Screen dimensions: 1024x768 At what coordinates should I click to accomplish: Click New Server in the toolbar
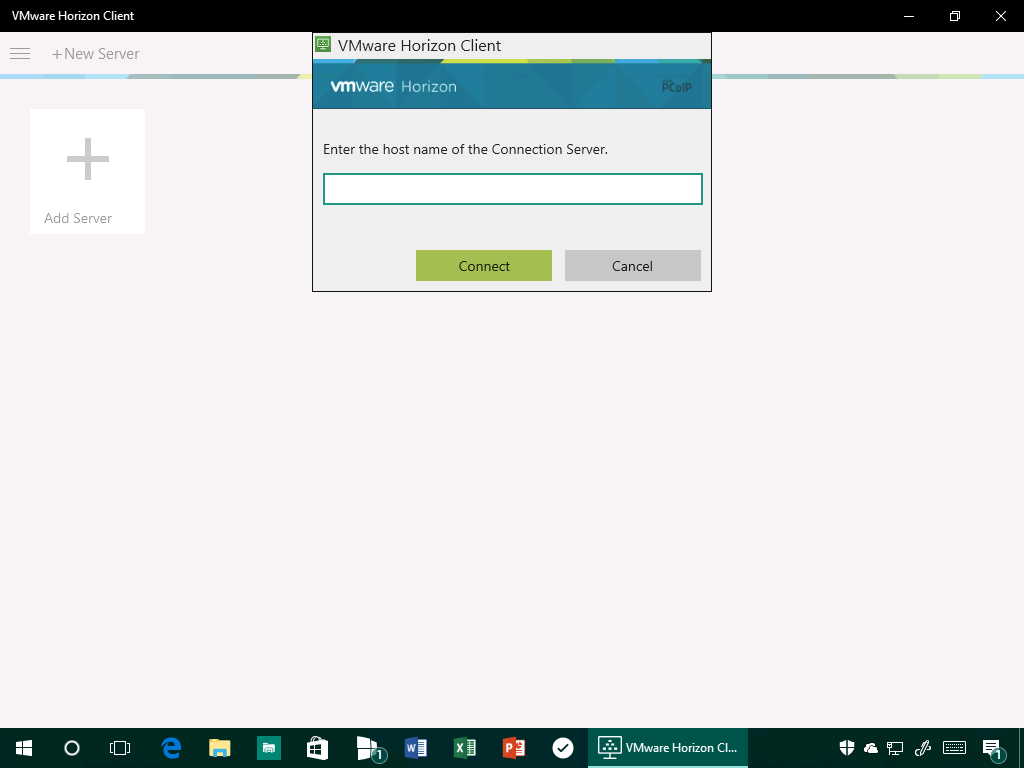[x=95, y=54]
